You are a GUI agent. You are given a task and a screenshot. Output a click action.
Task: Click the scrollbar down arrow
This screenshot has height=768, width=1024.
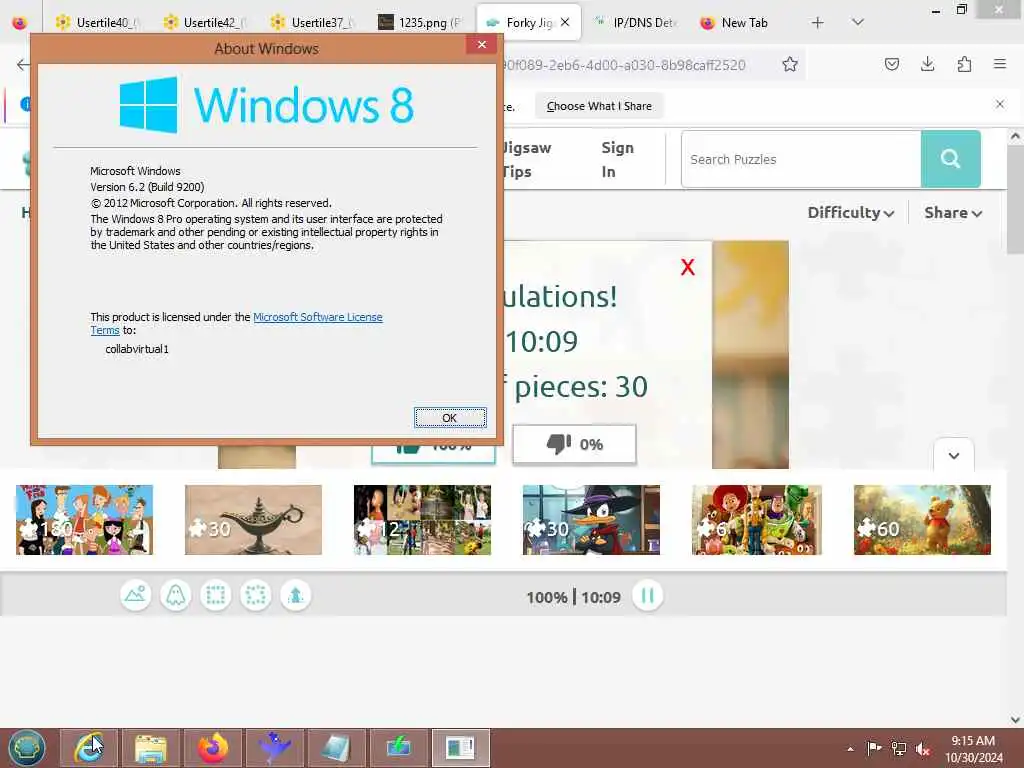click(x=1015, y=720)
